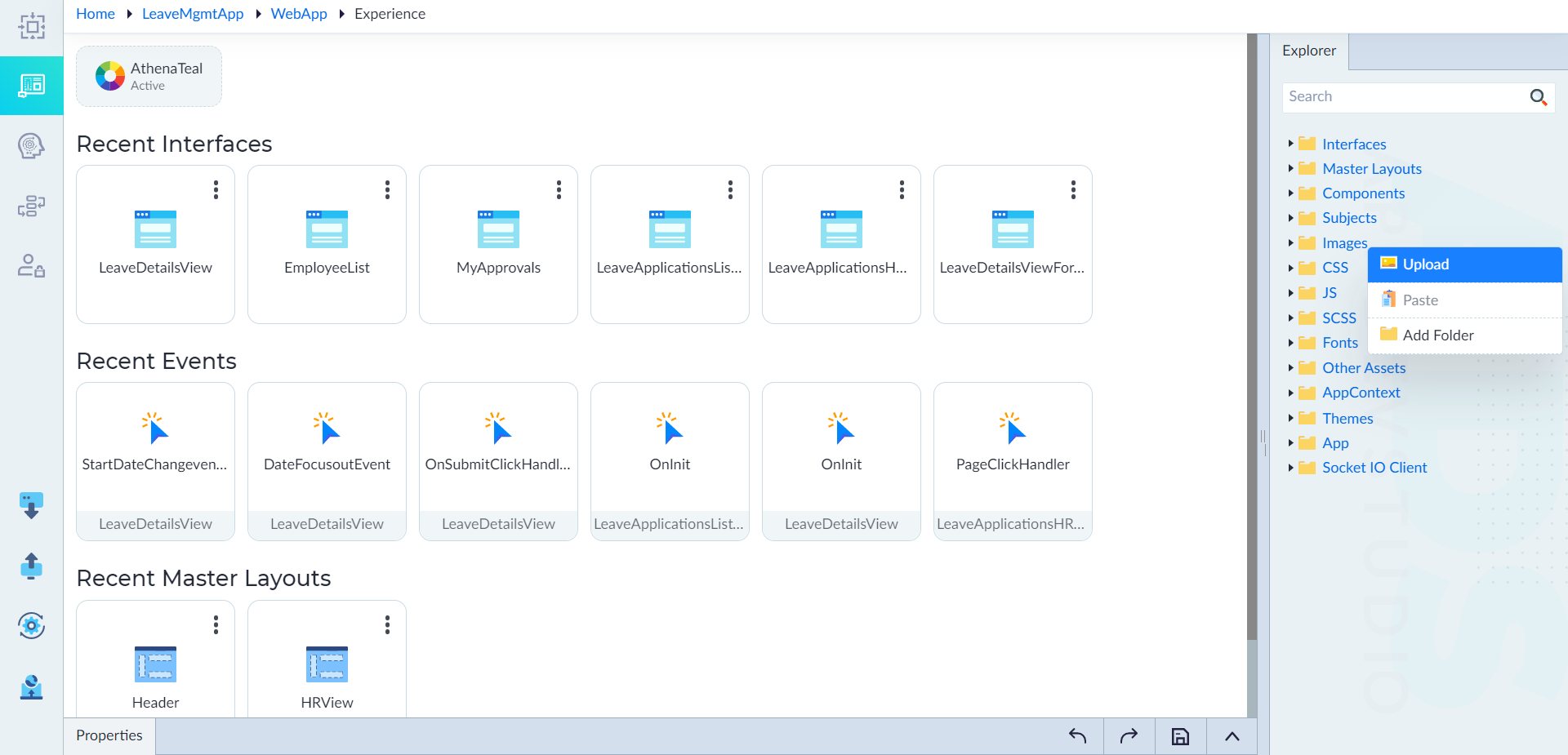The width and height of the screenshot is (1568, 755).
Task: Click the save disk icon
Action: 1180,736
